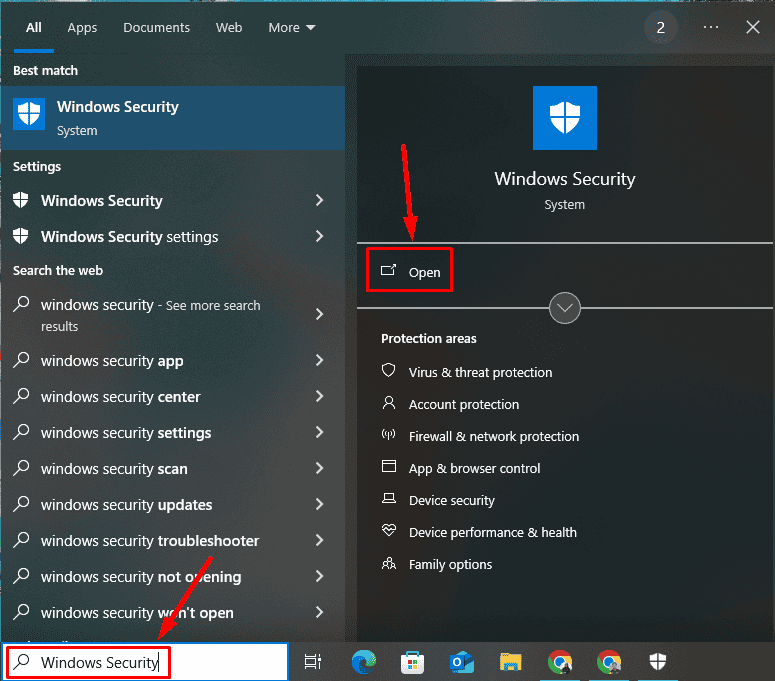
Task: Expand Windows Security settings result arrow
Action: pyautogui.click(x=320, y=236)
